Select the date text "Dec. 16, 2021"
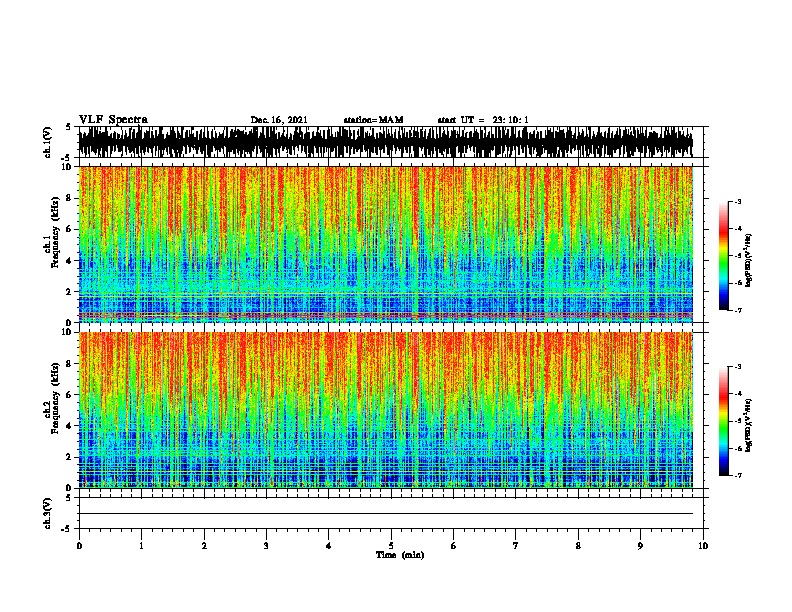 pos(279,120)
